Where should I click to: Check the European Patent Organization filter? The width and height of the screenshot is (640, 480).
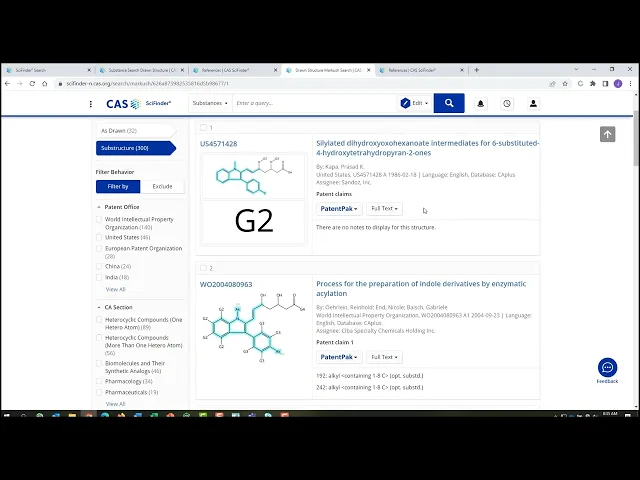point(99,248)
